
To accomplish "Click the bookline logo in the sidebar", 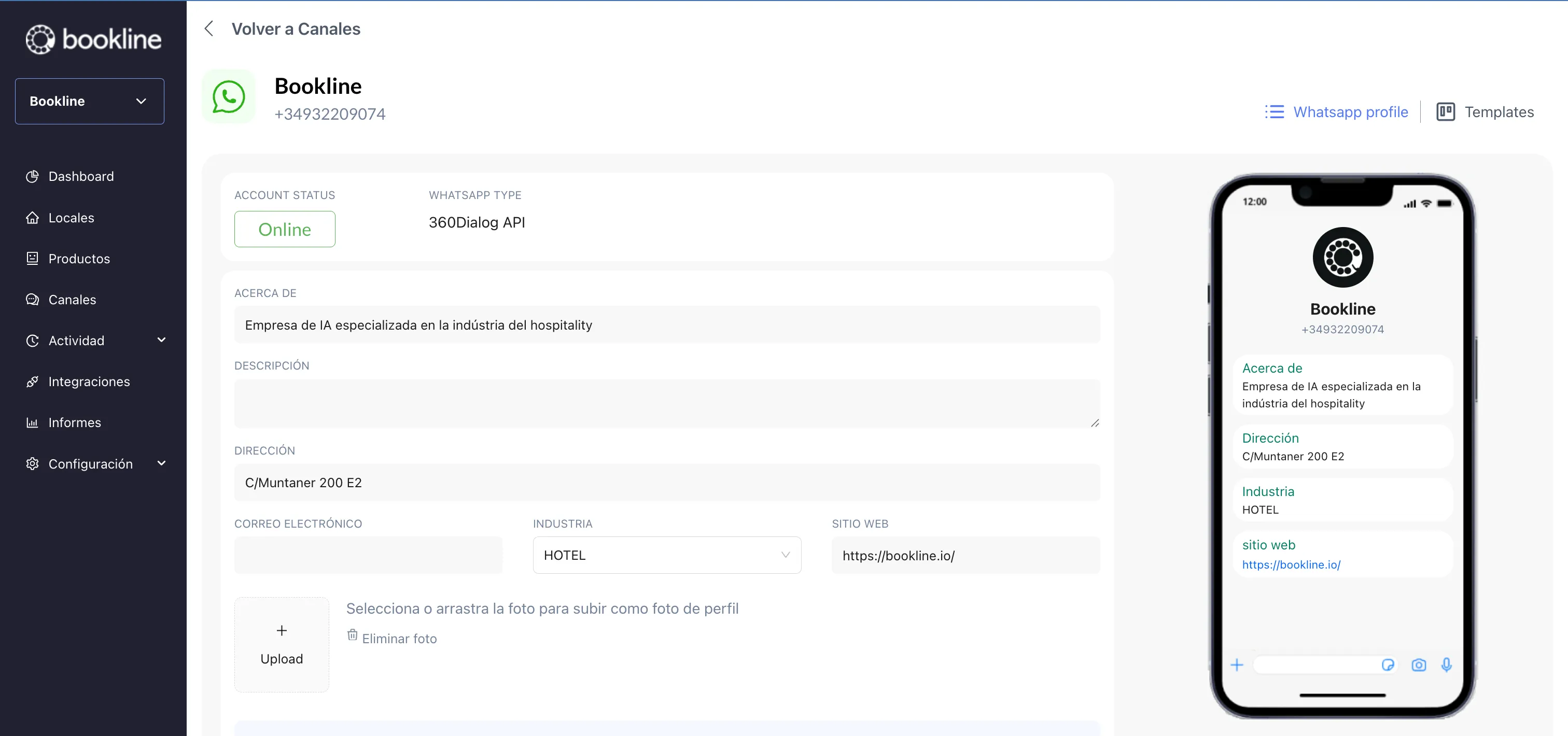I will [93, 39].
